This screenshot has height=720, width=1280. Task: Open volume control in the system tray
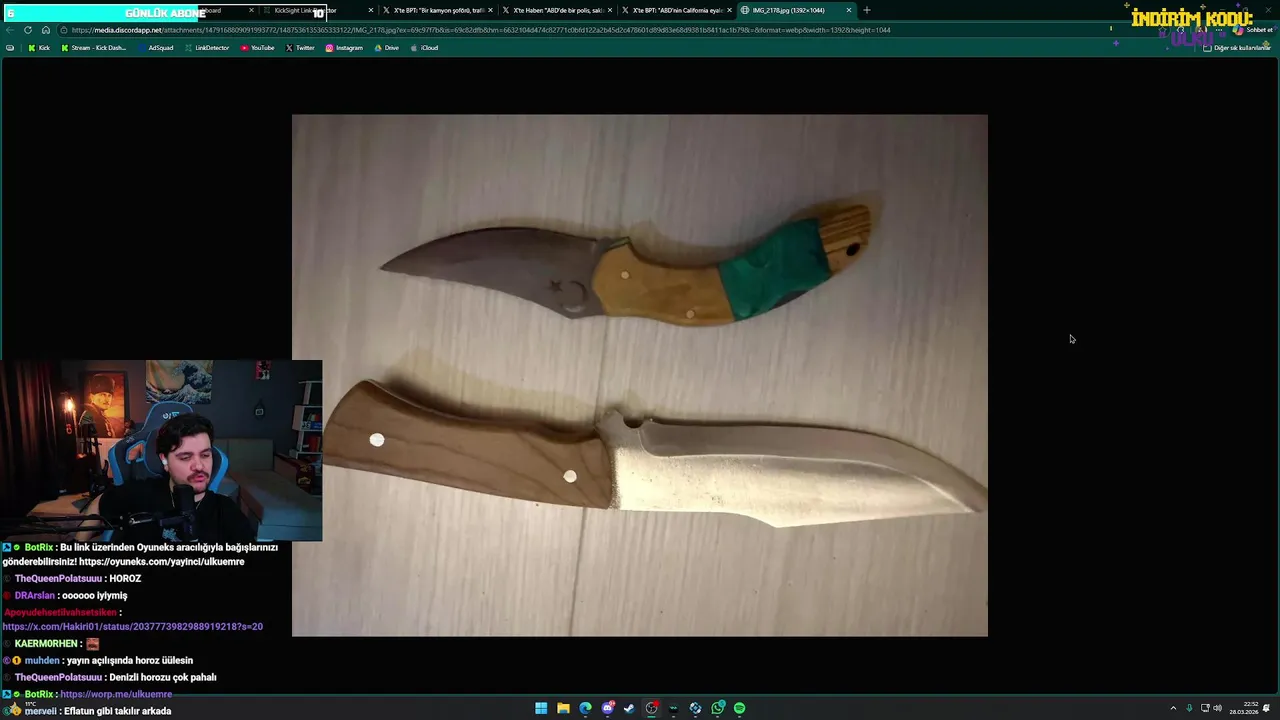point(1217,708)
